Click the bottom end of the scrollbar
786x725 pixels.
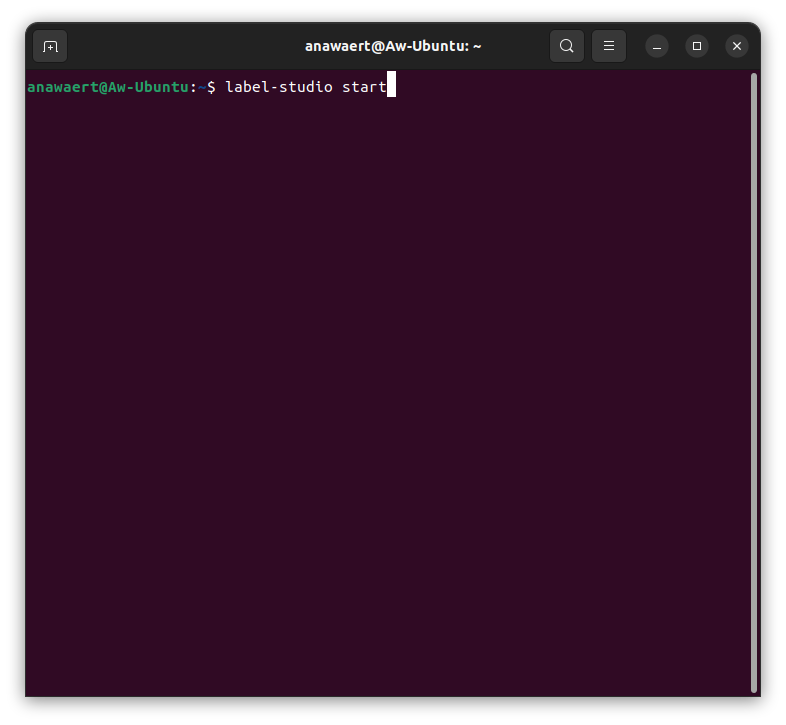[754, 686]
